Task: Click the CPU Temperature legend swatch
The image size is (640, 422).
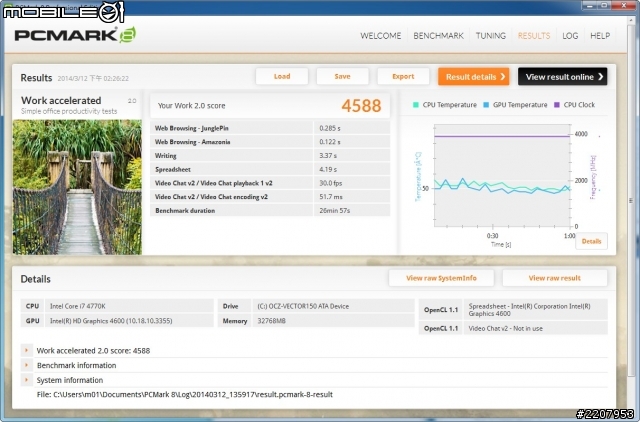Action: (416, 105)
